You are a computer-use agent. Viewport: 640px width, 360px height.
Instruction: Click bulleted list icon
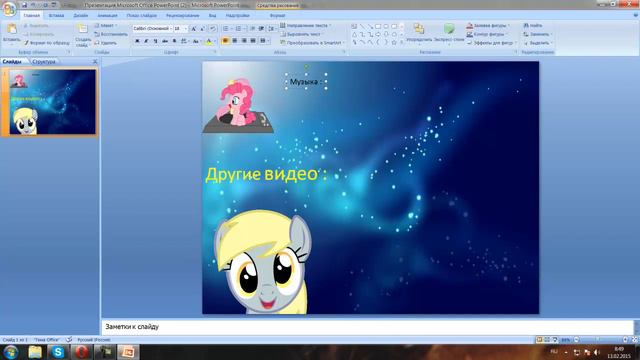point(226,29)
